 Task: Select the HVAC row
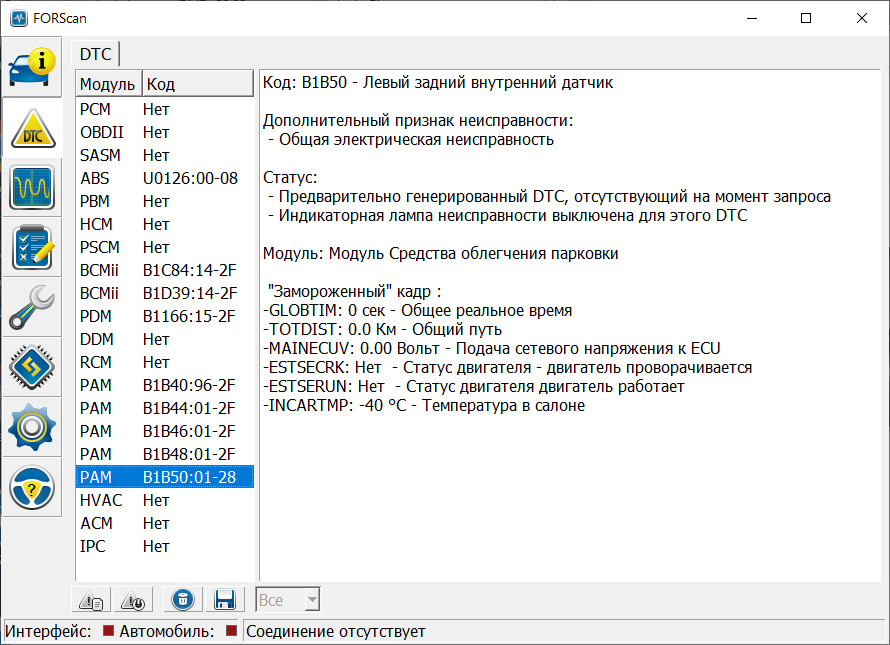165,500
